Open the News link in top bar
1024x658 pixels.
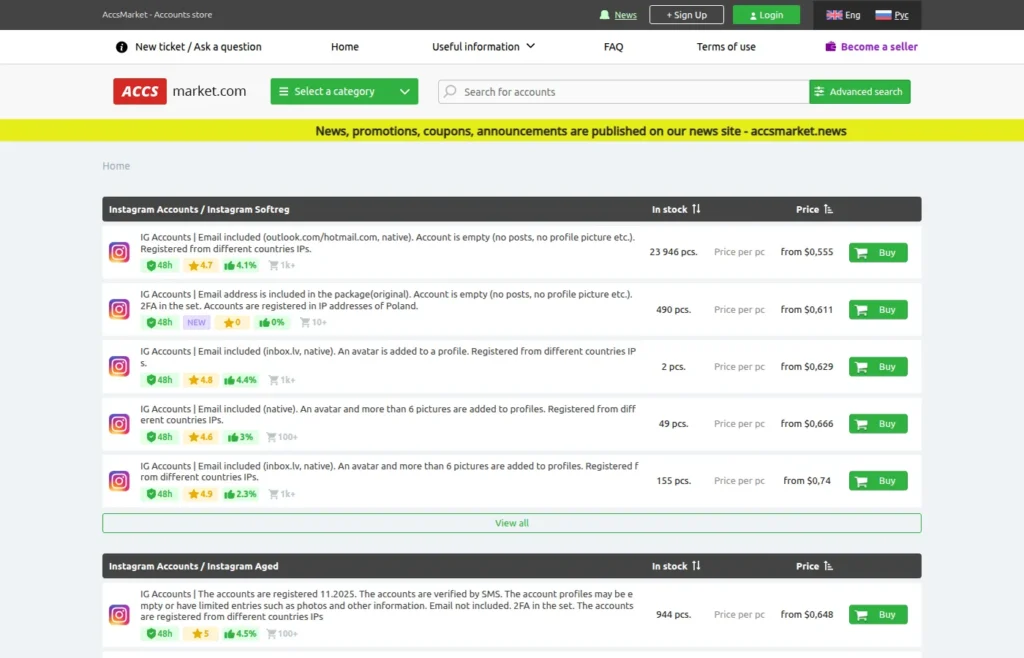(x=625, y=15)
